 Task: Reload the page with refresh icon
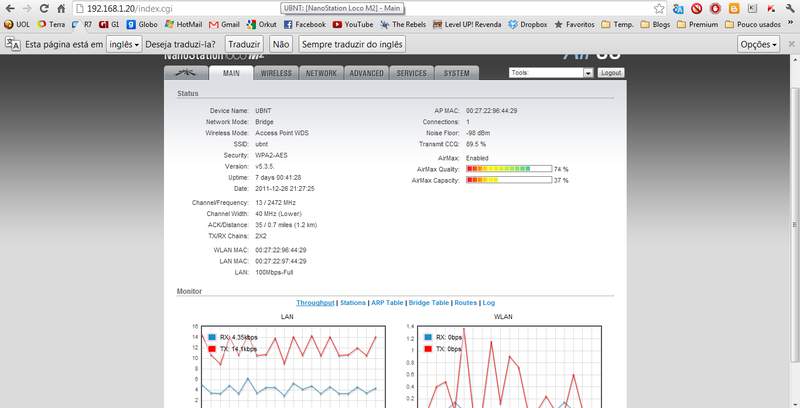(x=44, y=9)
